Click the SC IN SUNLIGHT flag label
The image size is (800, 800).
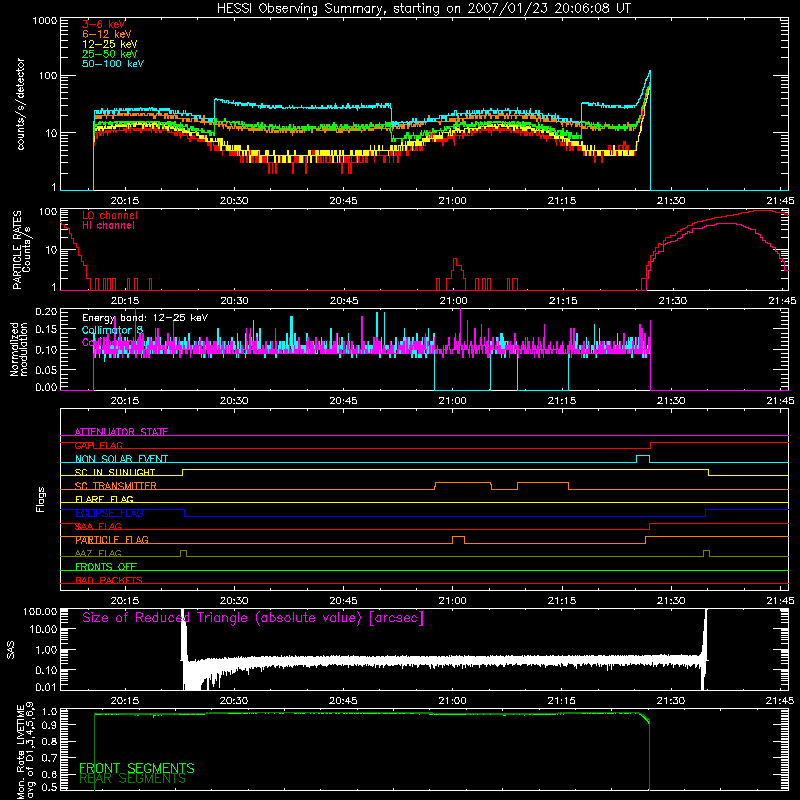[x=115, y=472]
